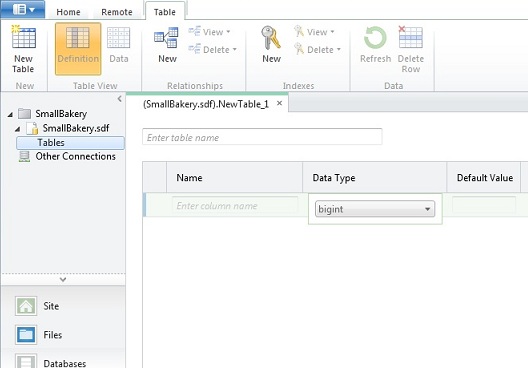The height and width of the screenshot is (368, 528).
Task: Select the row header of first column row
Action: 155,205
